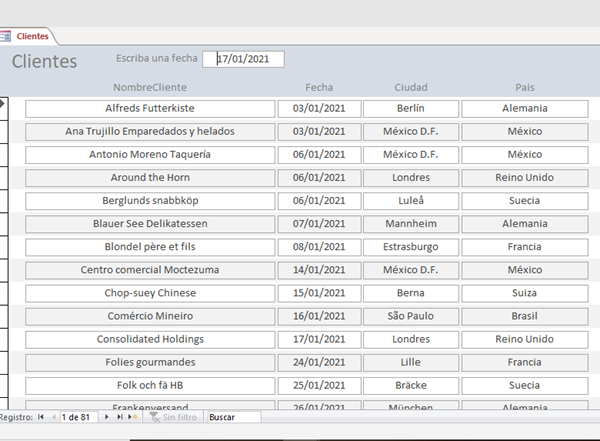Go to next record arrow
The width and height of the screenshot is (600, 441).
pyautogui.click(x=108, y=417)
